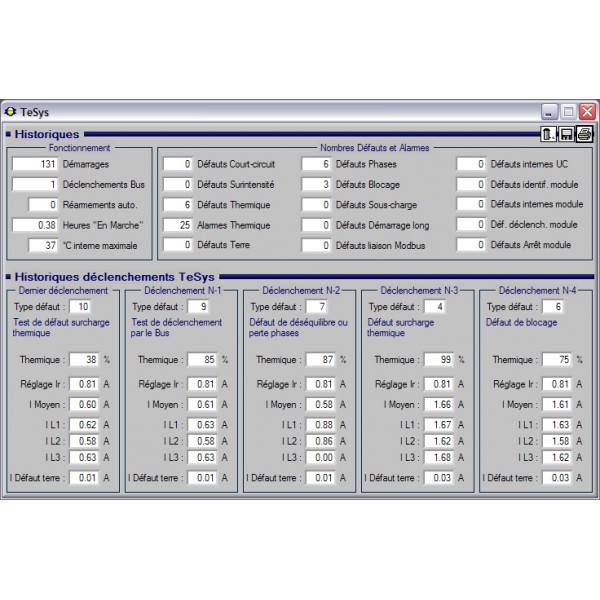Screen dimensions: 600x600
Task: Select the Défauts Terre count field
Action: [x=177, y=245]
